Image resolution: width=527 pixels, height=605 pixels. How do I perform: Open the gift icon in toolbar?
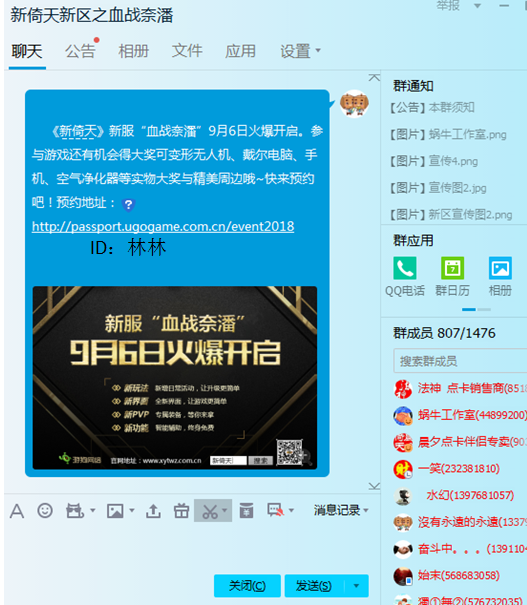pyautogui.click(x=181, y=511)
